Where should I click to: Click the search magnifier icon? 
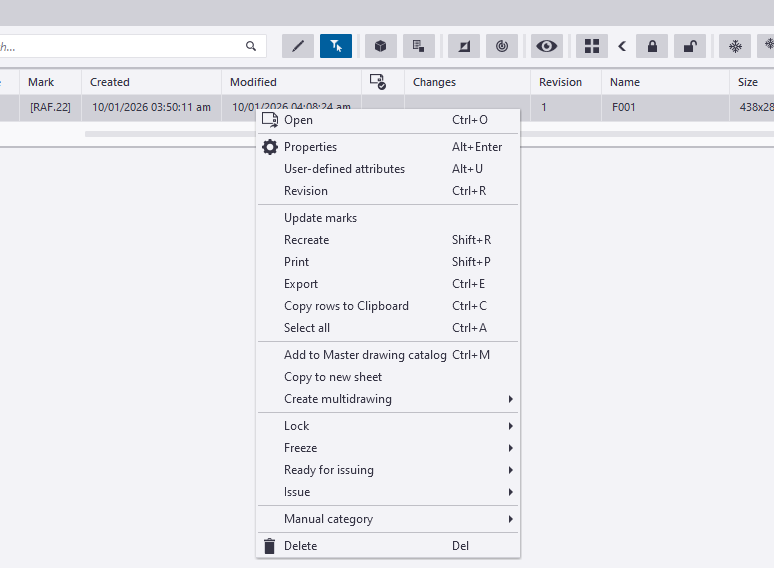pyautogui.click(x=251, y=46)
